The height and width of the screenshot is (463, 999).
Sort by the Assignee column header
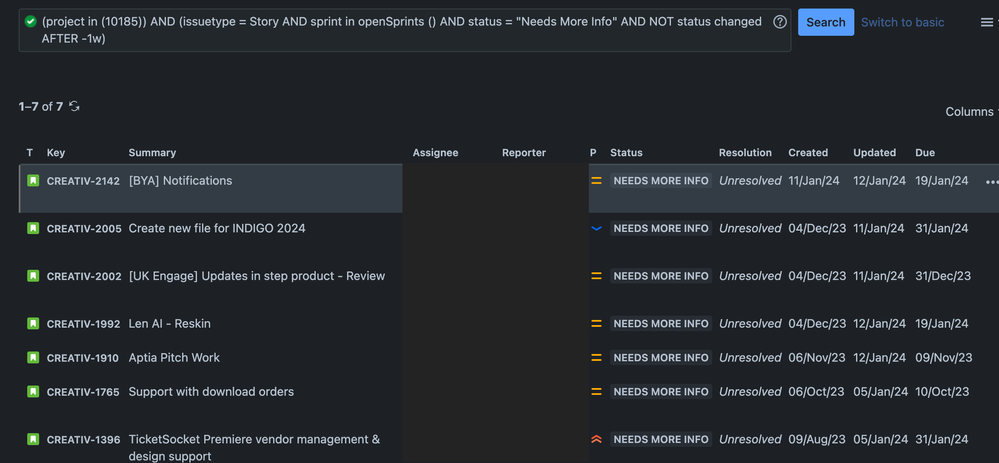point(435,153)
